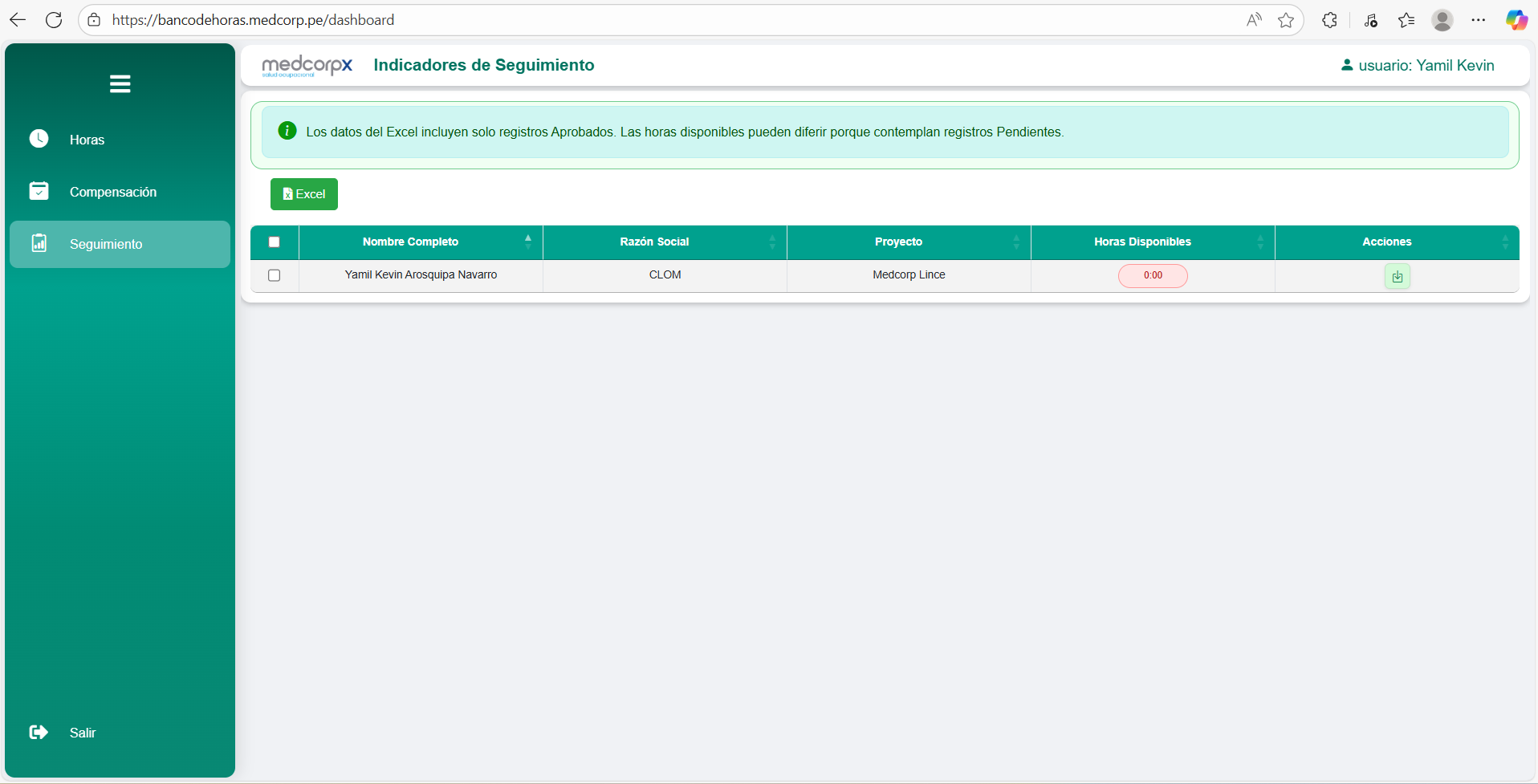The width and height of the screenshot is (1538, 784).
Task: Sort table by Horas Disponibles column
Action: [1142, 242]
